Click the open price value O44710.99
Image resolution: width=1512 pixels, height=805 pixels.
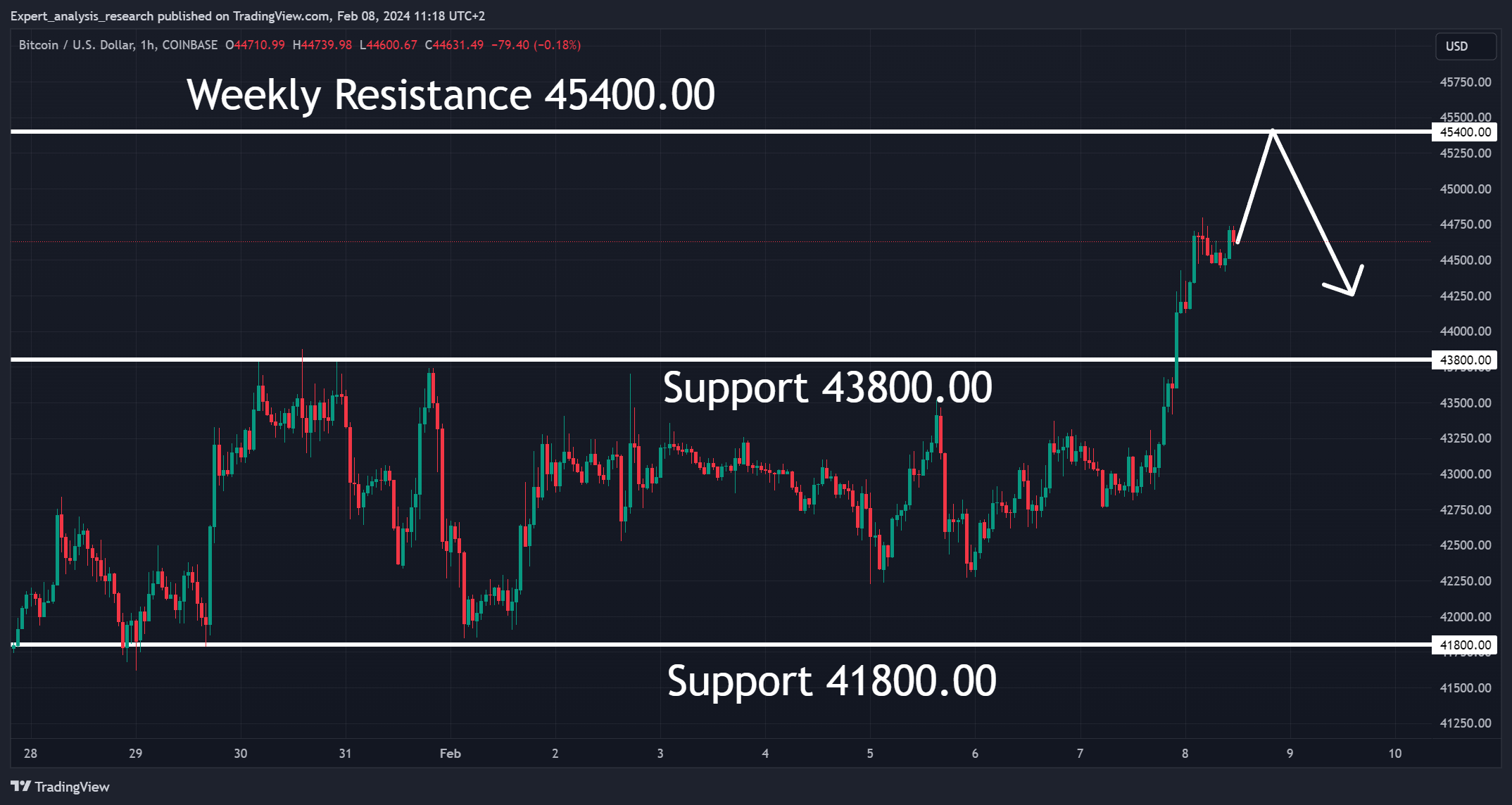(255, 45)
